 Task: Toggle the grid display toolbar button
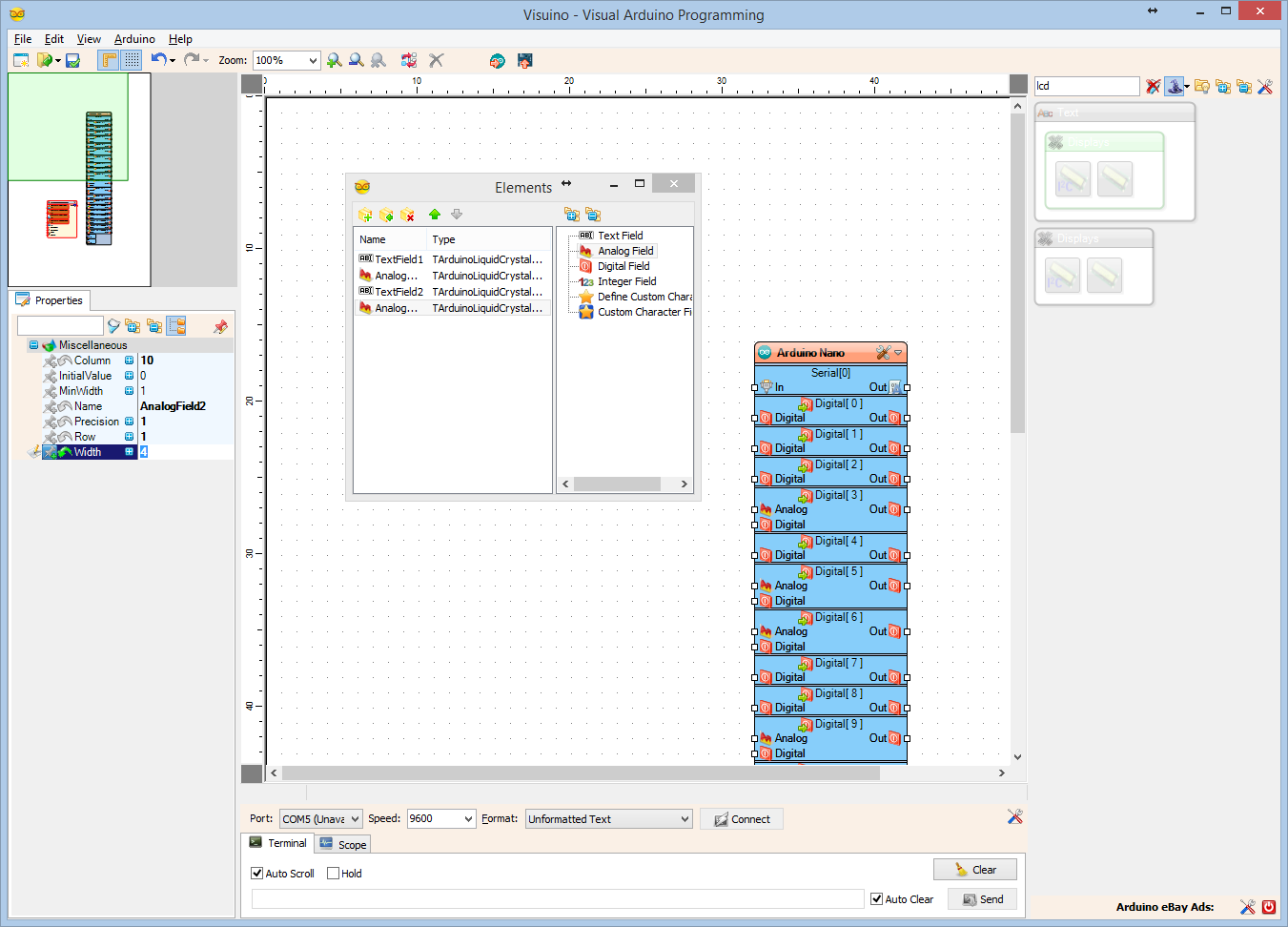(x=132, y=60)
